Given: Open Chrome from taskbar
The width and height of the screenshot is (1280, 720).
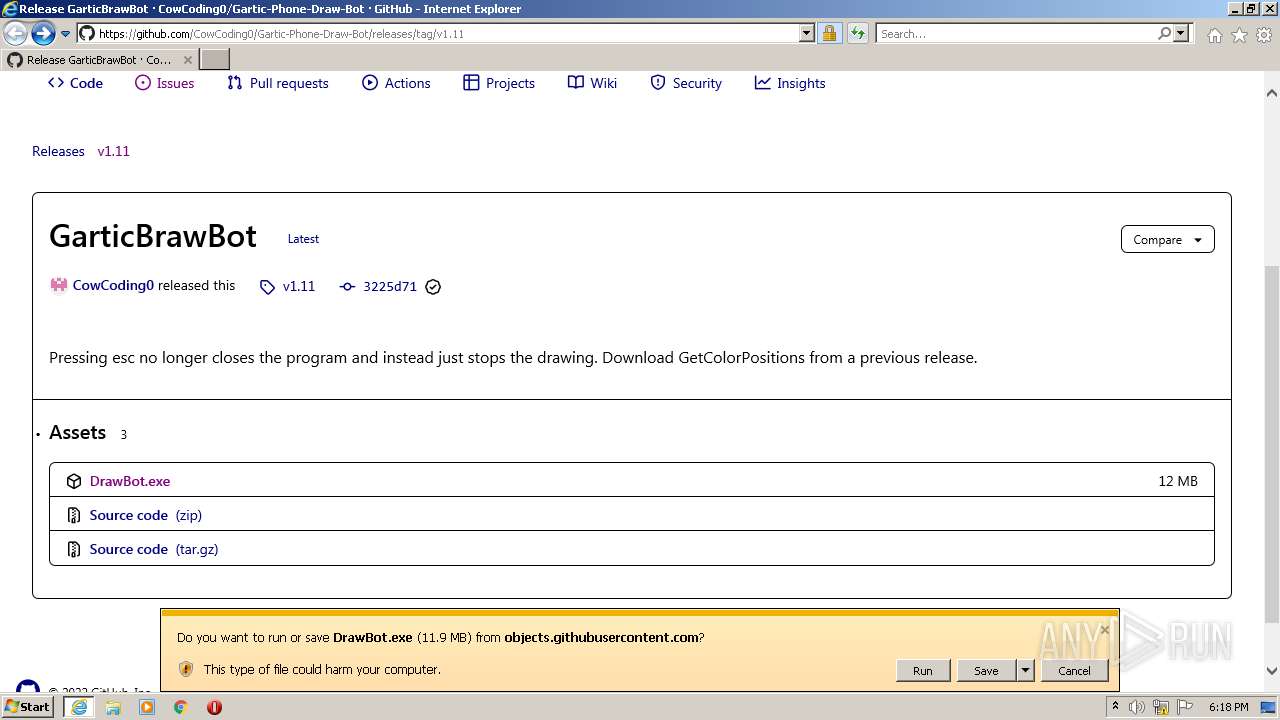Looking at the screenshot, I should (x=181, y=707).
